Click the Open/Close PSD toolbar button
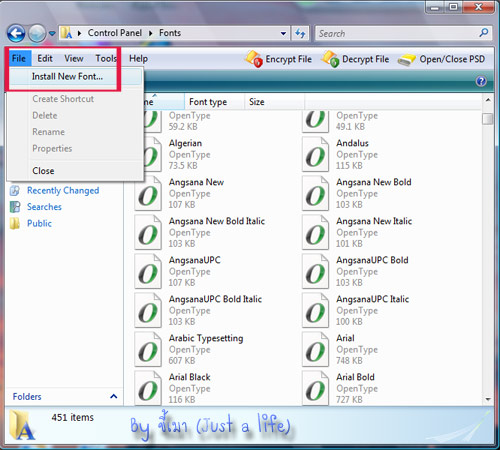This screenshot has height=450, width=500. pos(441,59)
